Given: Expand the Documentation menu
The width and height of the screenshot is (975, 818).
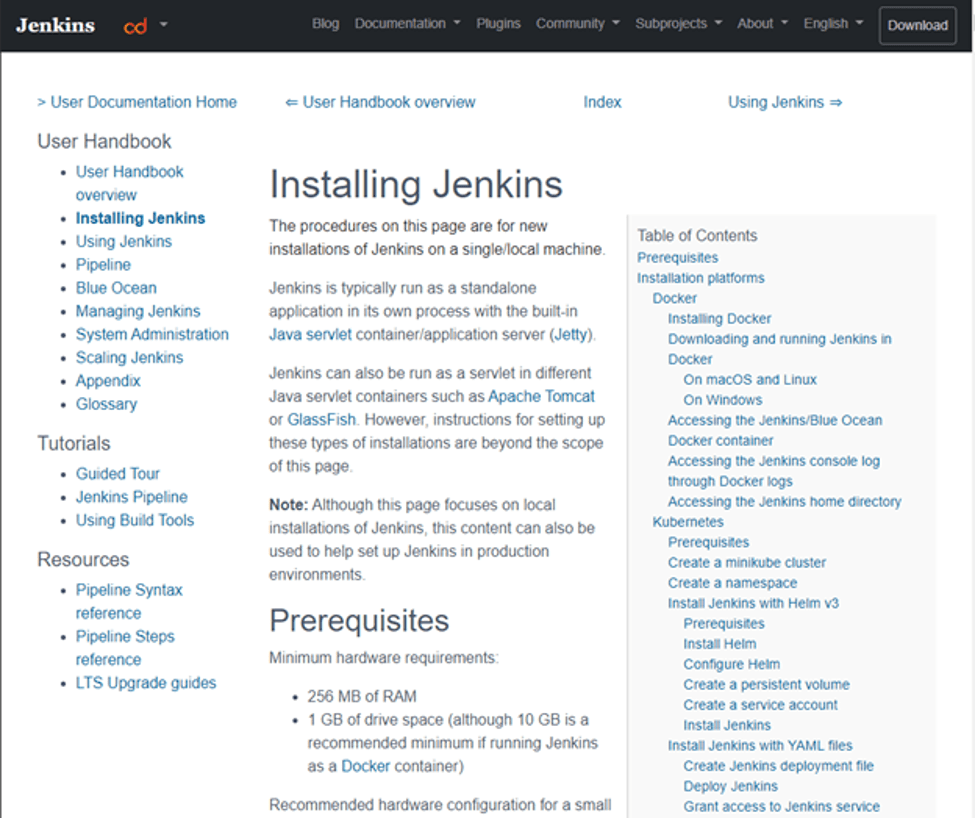Looking at the screenshot, I should click(406, 24).
